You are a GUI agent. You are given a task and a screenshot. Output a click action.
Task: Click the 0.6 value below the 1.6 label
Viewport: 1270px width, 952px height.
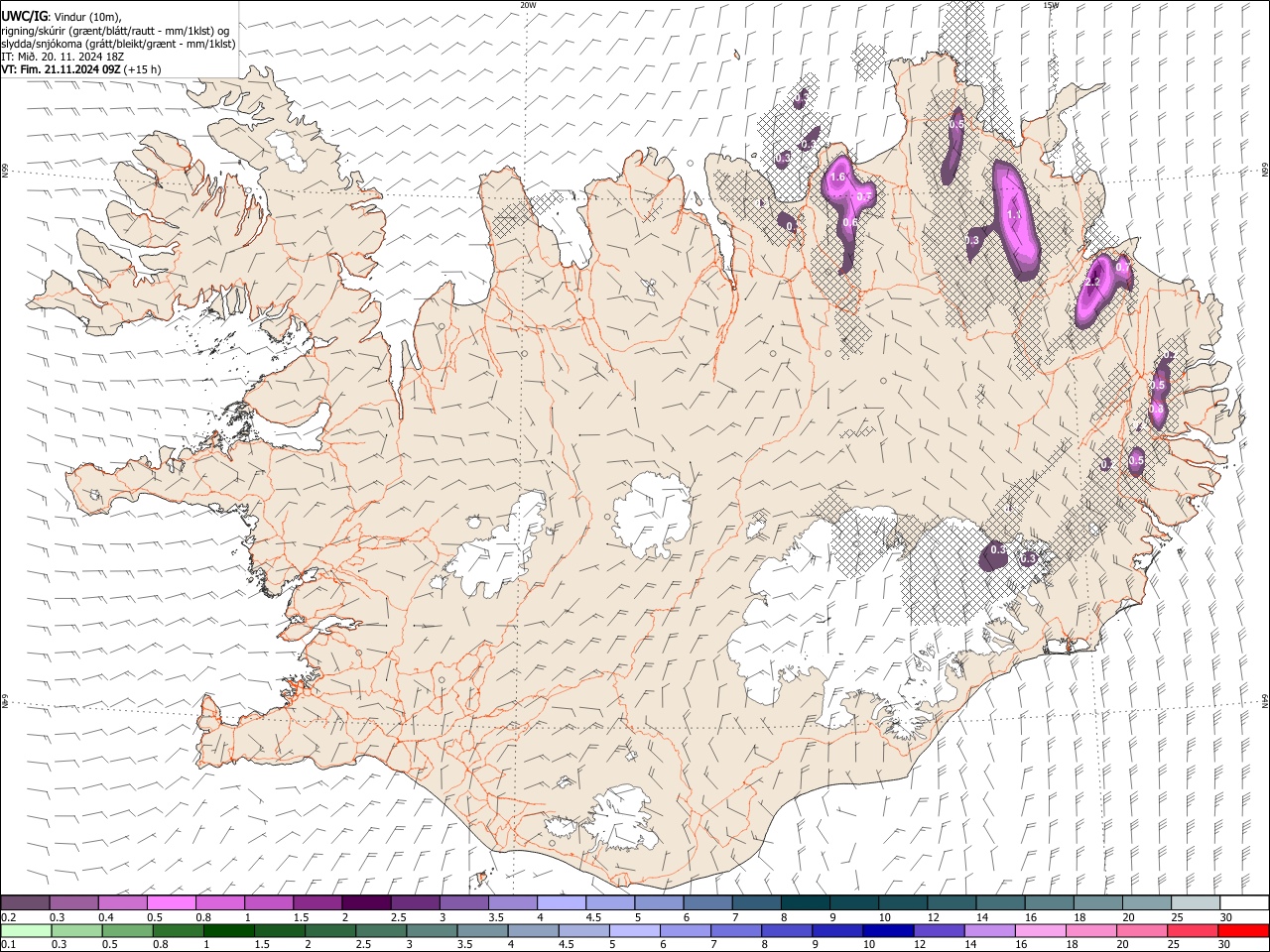[849, 223]
